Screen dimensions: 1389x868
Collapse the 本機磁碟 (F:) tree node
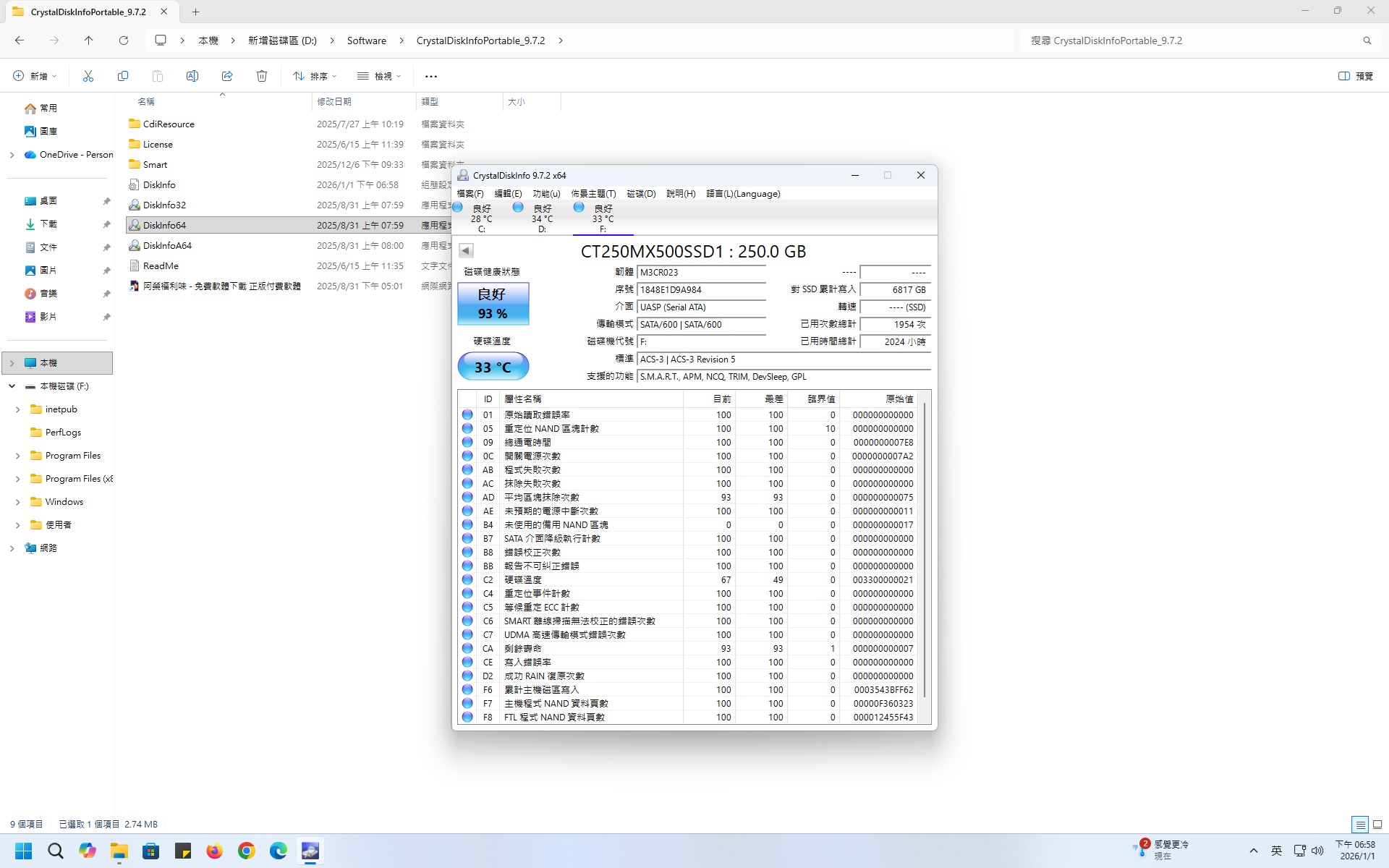[x=12, y=386]
